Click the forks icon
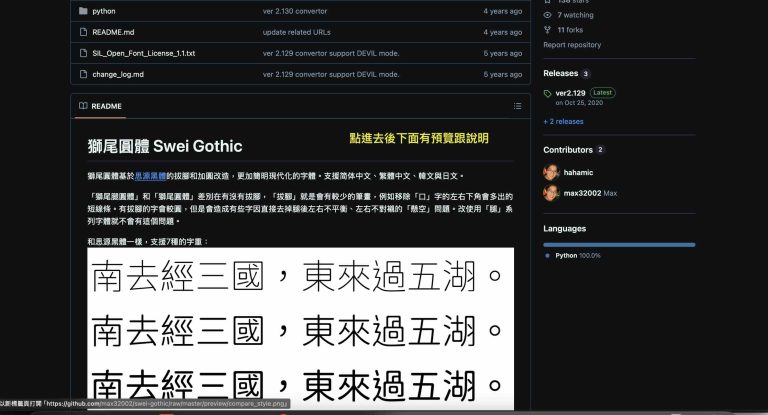Viewport: 768px width, 415px height. pos(548,30)
